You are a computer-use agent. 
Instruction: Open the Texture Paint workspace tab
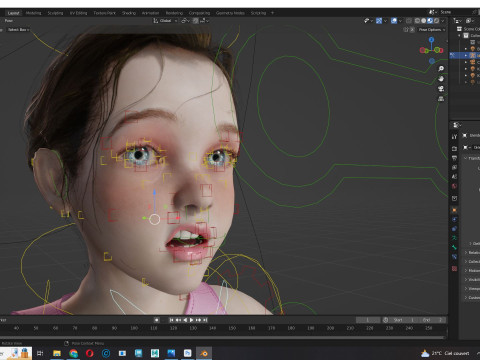(104, 13)
